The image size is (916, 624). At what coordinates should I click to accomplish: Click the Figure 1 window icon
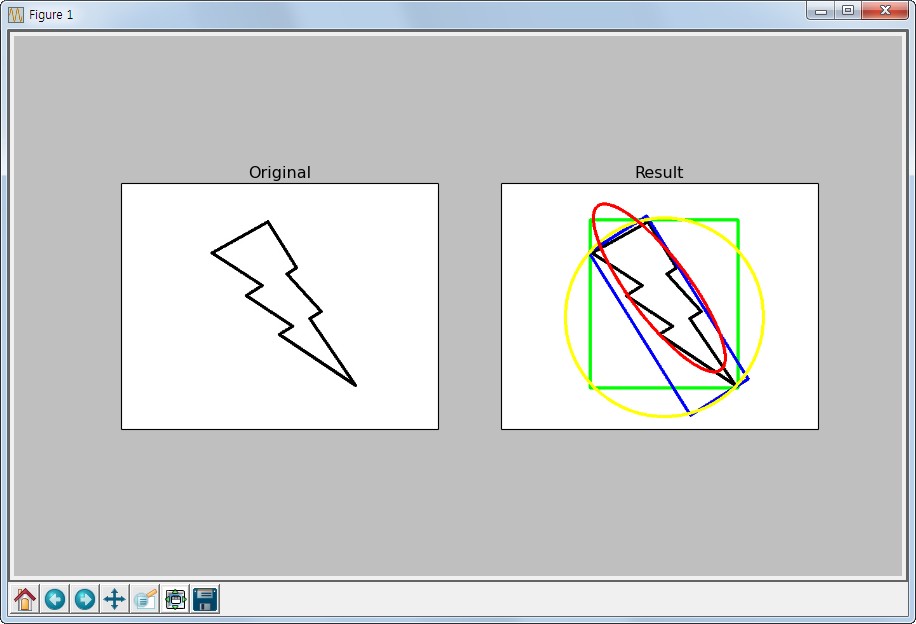point(16,14)
